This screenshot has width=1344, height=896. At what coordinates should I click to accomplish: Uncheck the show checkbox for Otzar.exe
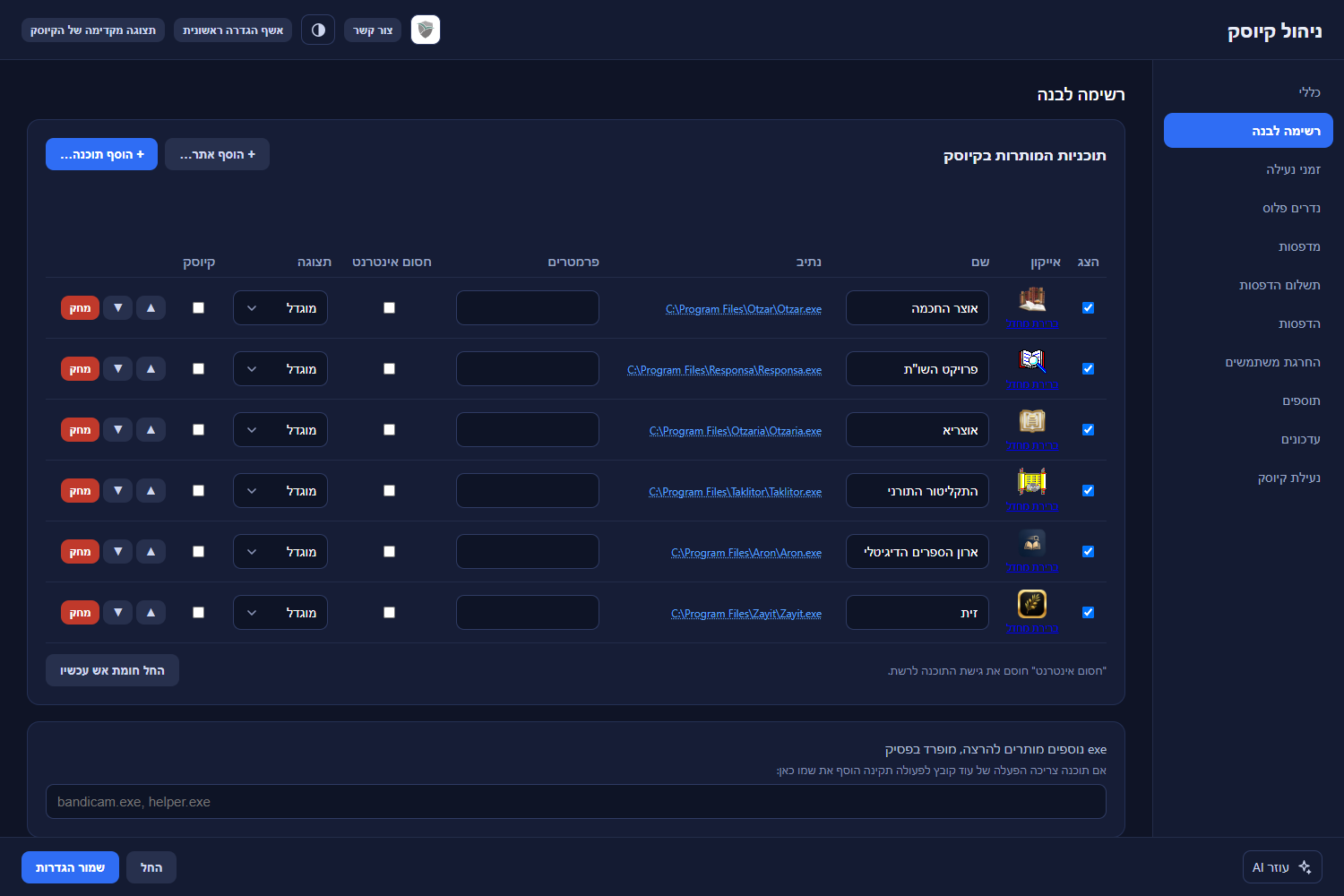1088,308
